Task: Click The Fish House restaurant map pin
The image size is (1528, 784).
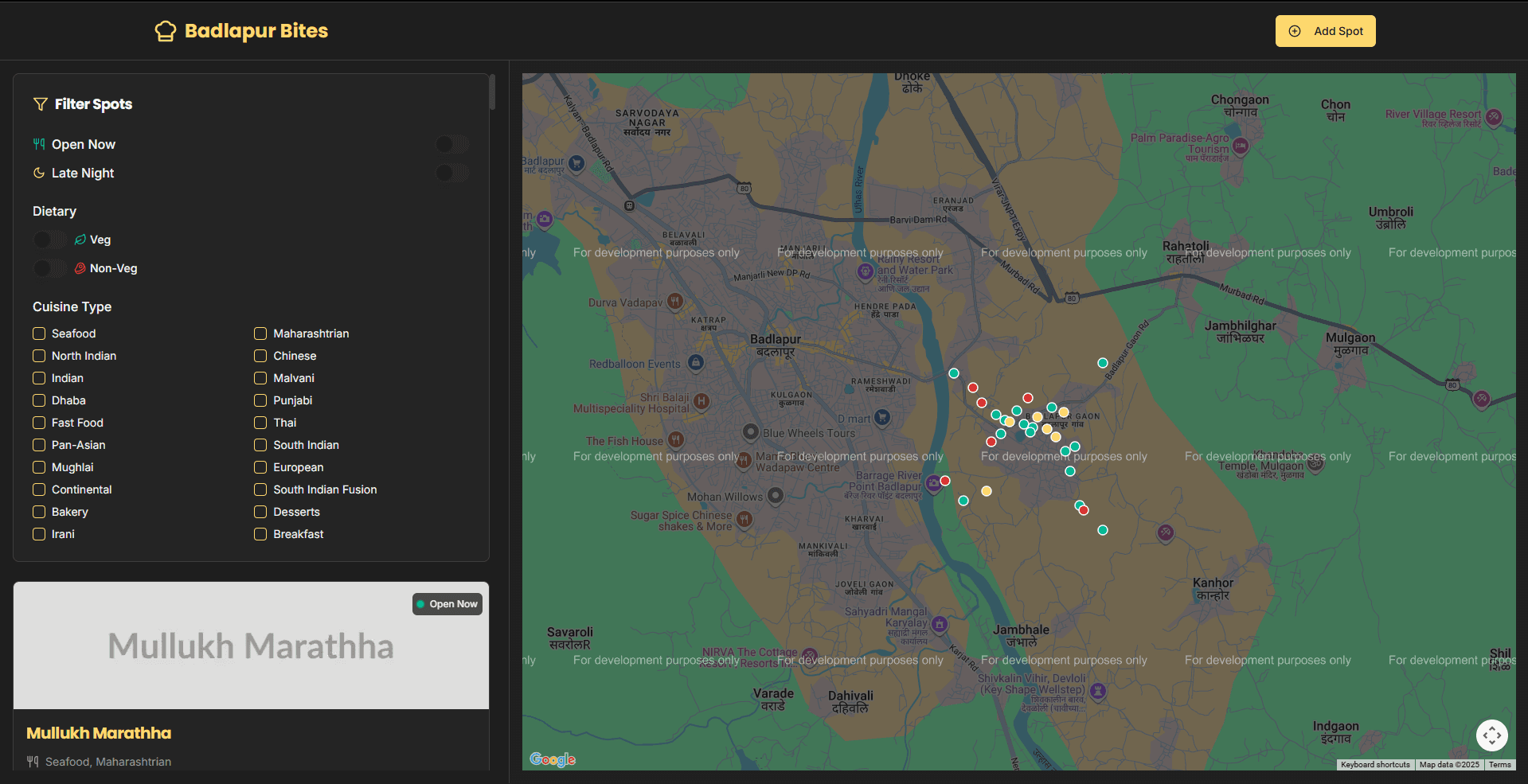Action: (676, 439)
